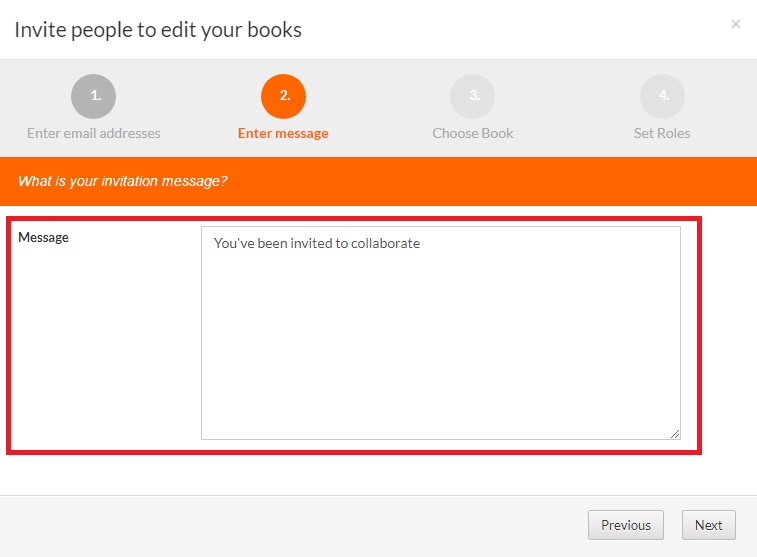Click the step 1 circle icon
This screenshot has height=557, width=757.
point(93,96)
